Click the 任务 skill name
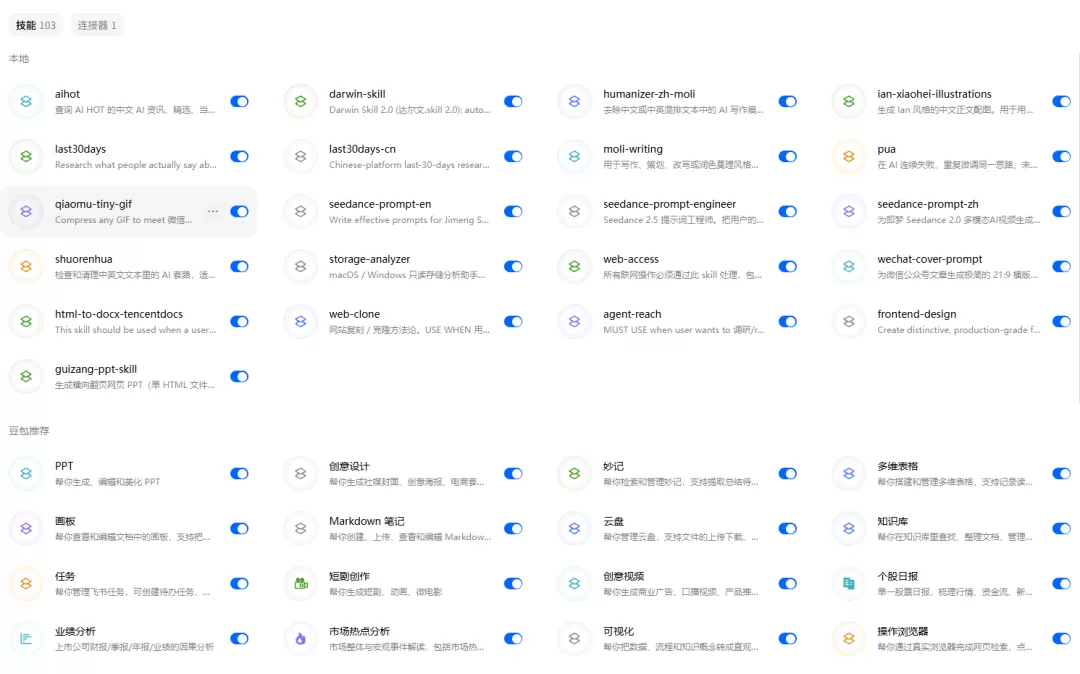Screen dimensions: 1080x674 click(65, 576)
